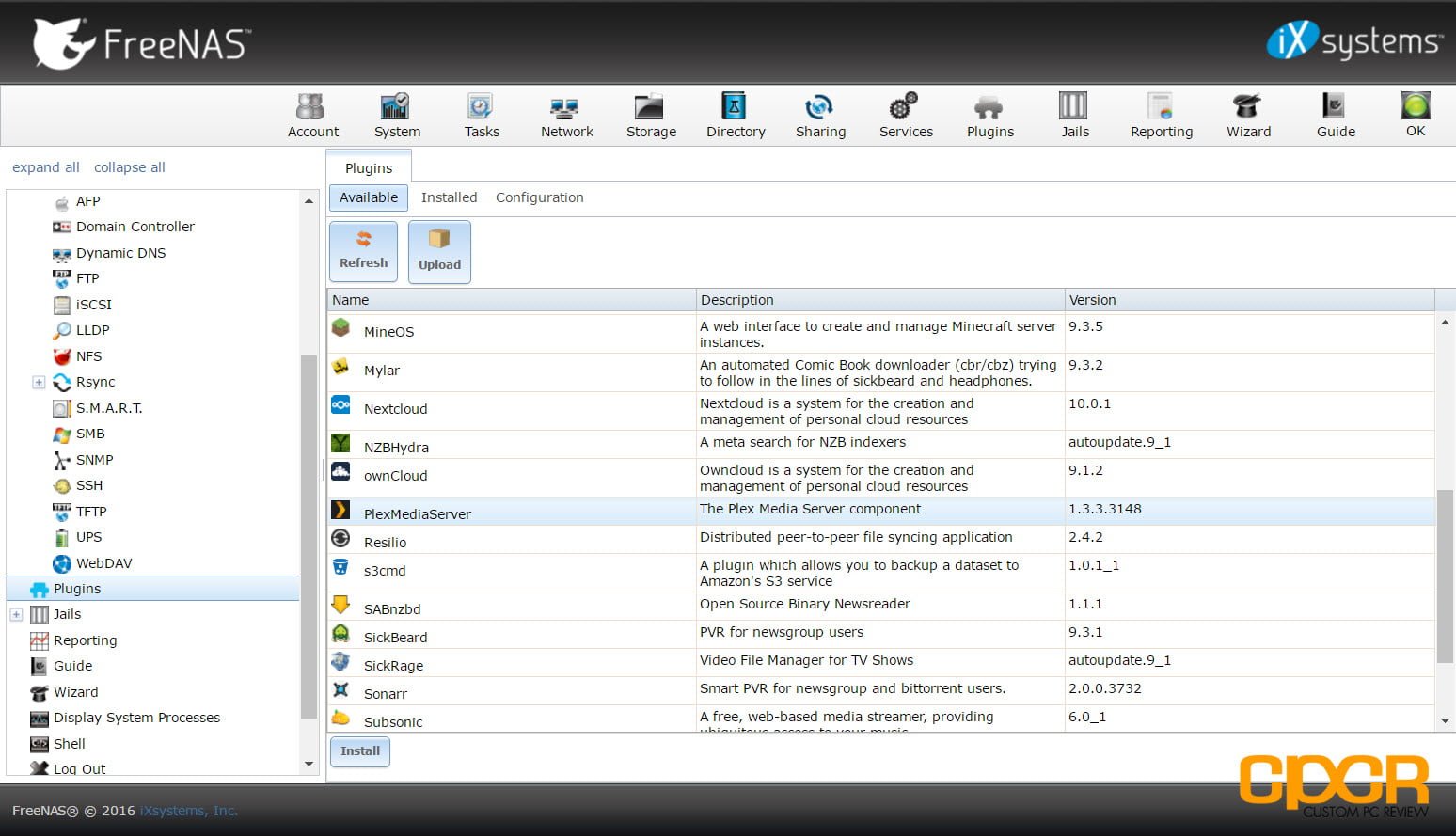1456x837 pixels.
Task: Open the Reporting toolbar icon
Action: [x=1162, y=116]
